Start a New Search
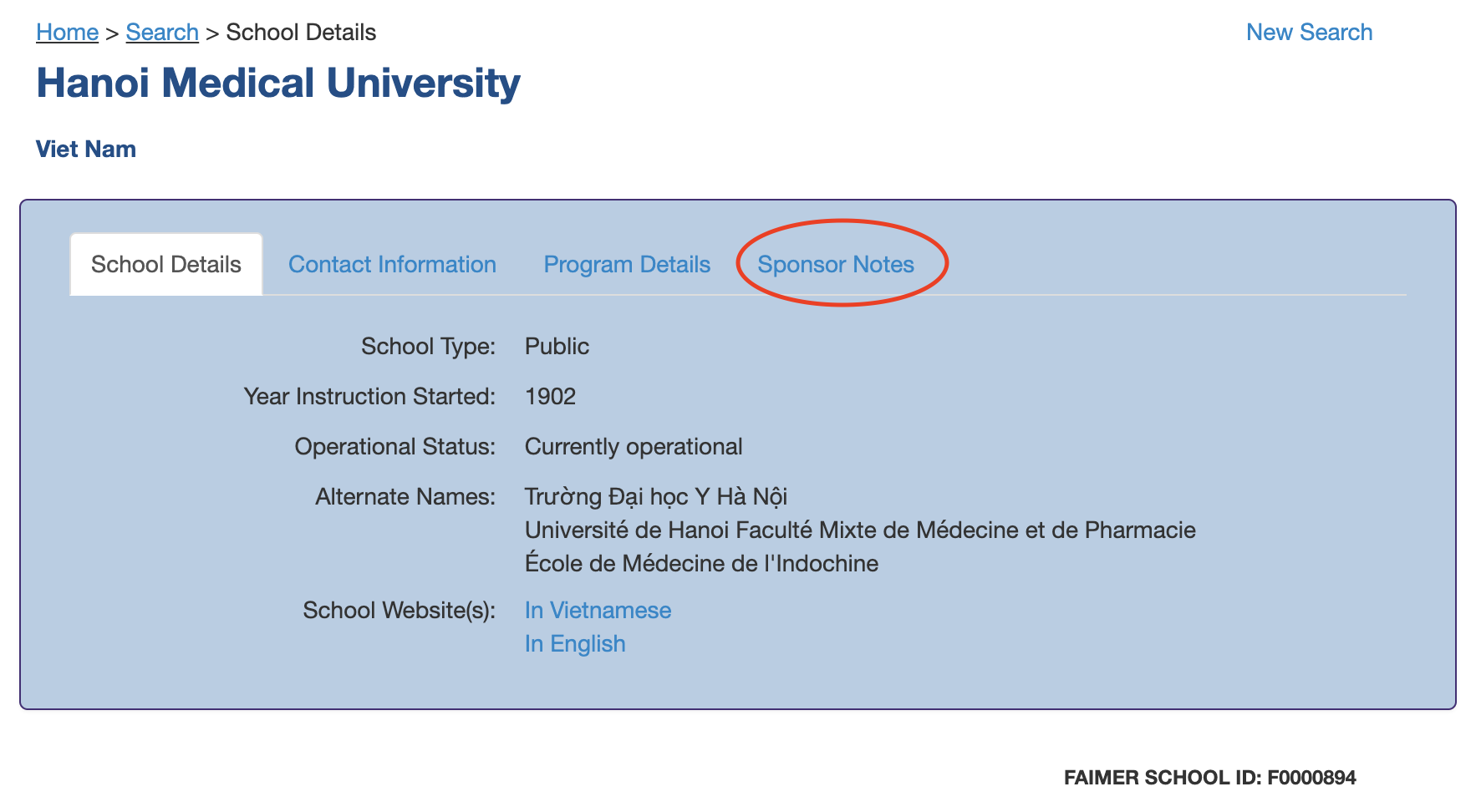Image resolution: width=1476 pixels, height=812 pixels. (1309, 32)
